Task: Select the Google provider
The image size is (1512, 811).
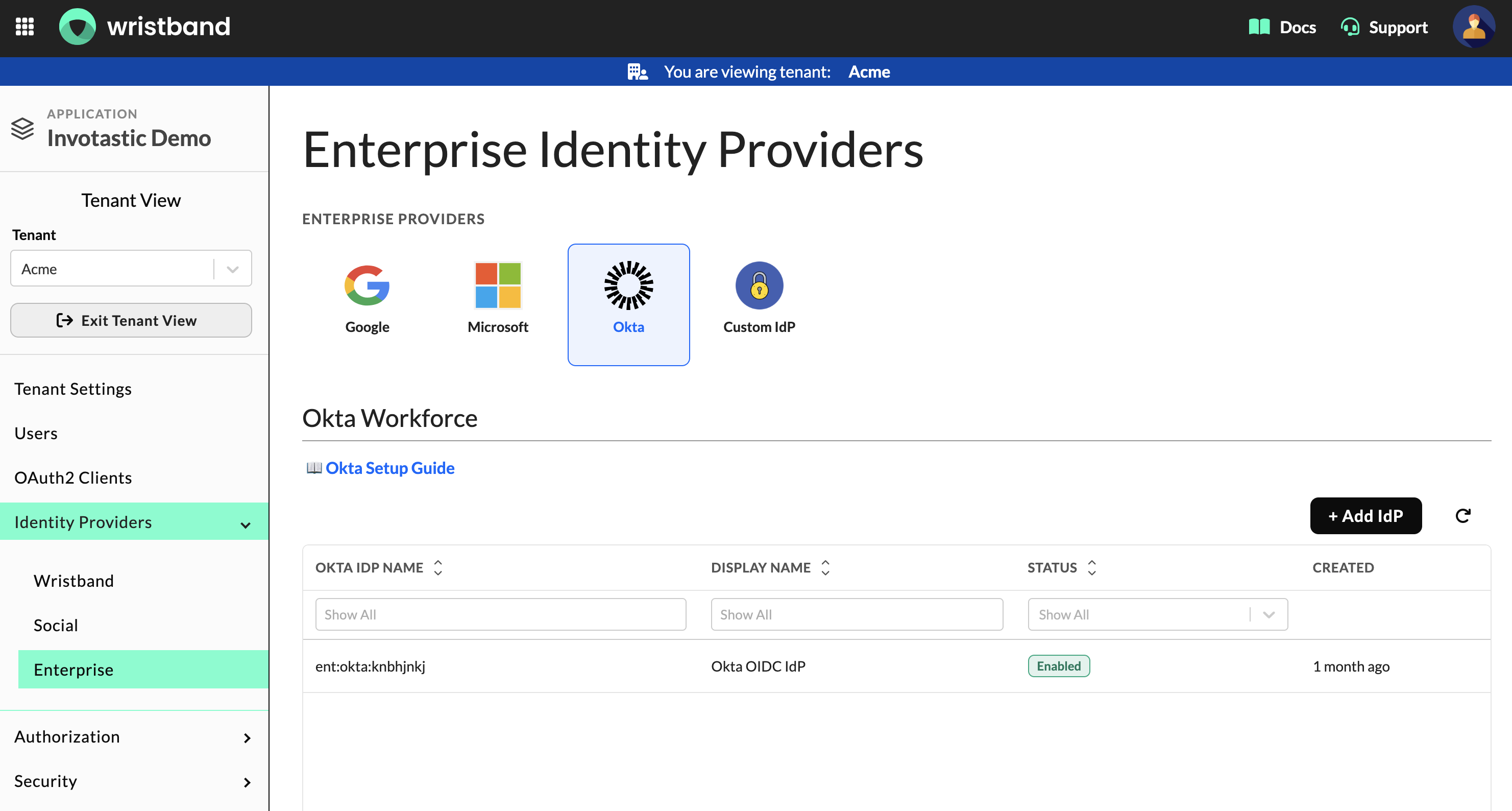Action: tap(367, 305)
